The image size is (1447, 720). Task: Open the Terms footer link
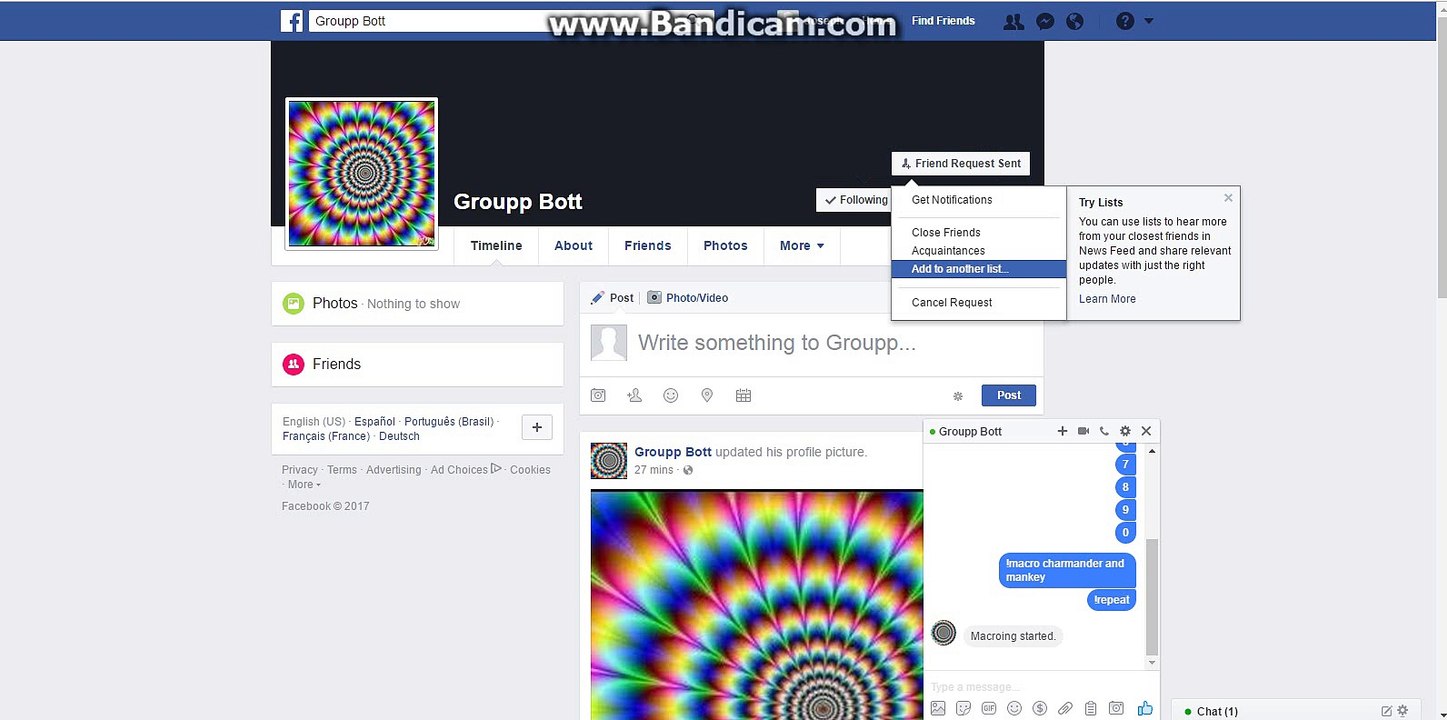point(342,470)
